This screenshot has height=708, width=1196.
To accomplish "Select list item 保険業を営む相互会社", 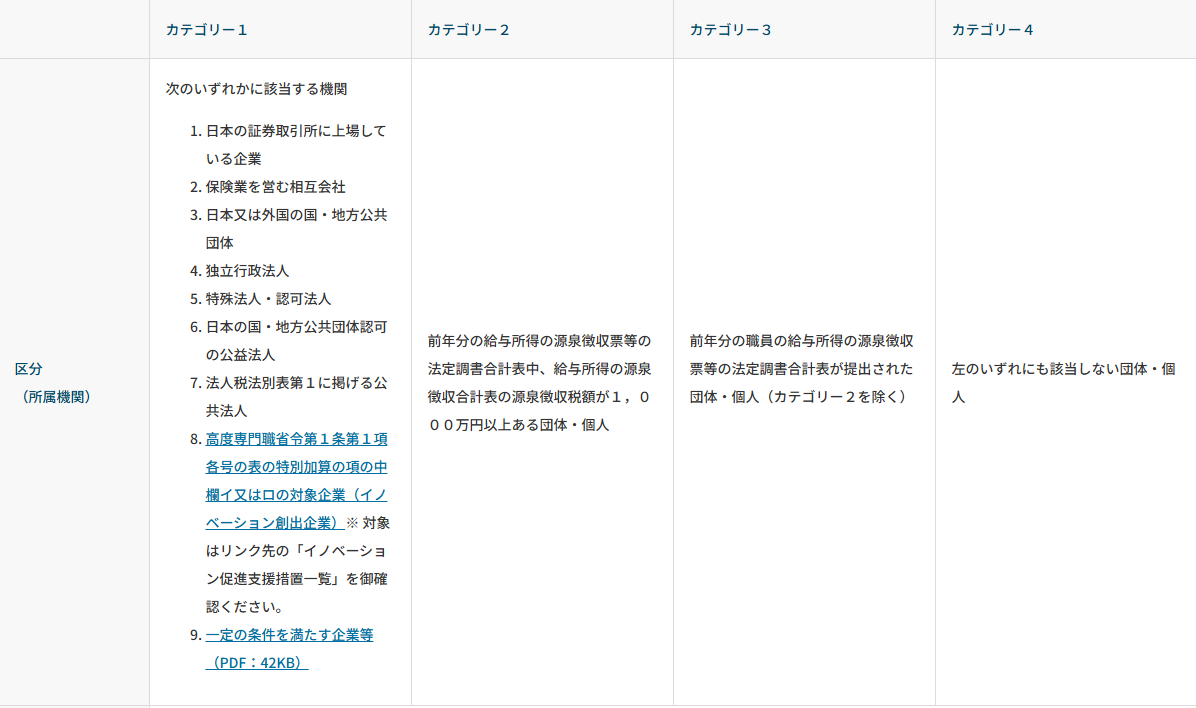I will point(275,187).
